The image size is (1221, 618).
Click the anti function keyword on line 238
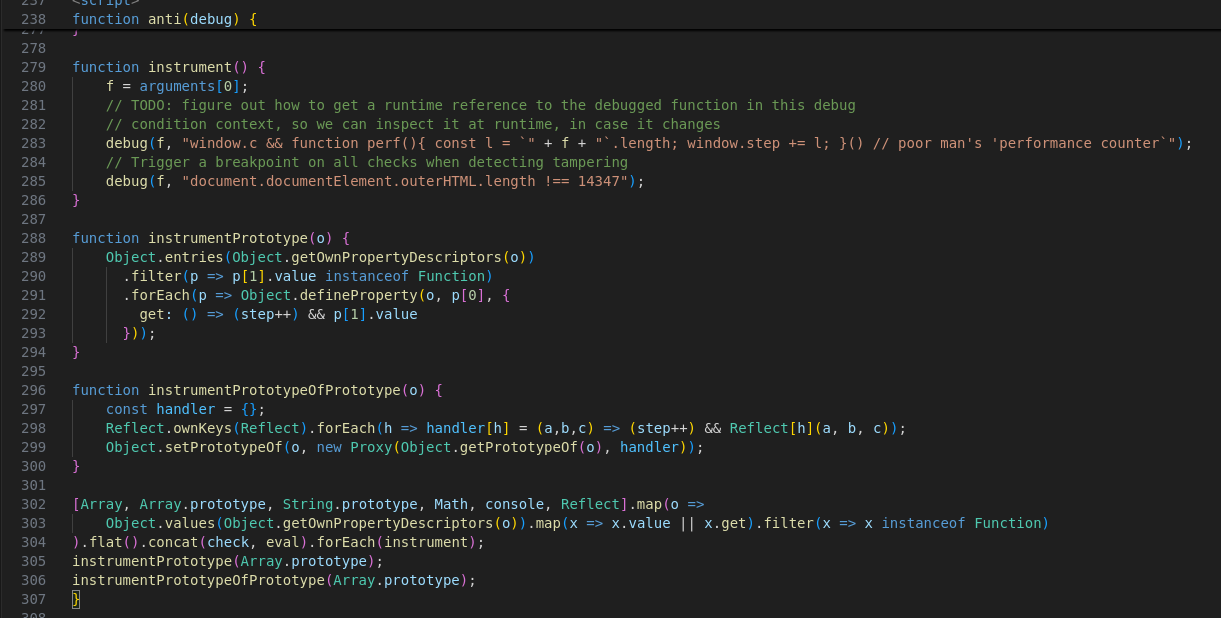click(x=105, y=18)
